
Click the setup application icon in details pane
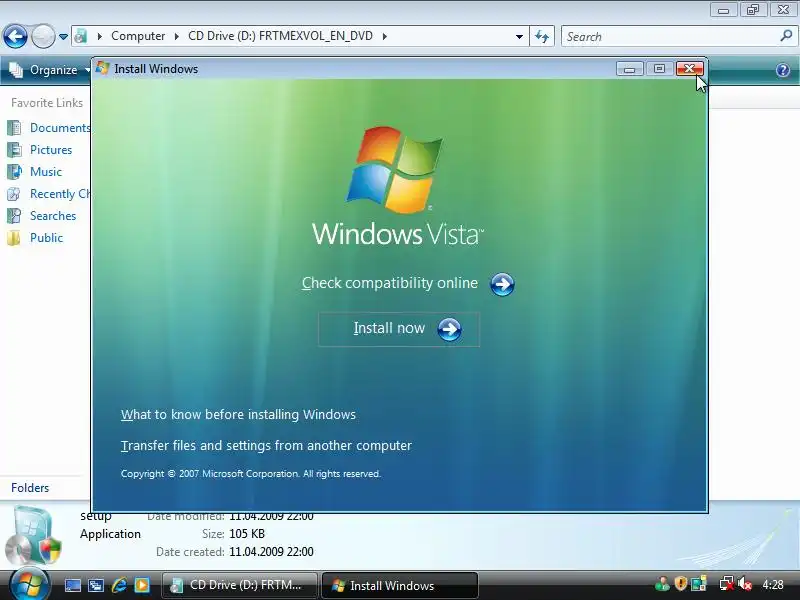click(x=34, y=535)
